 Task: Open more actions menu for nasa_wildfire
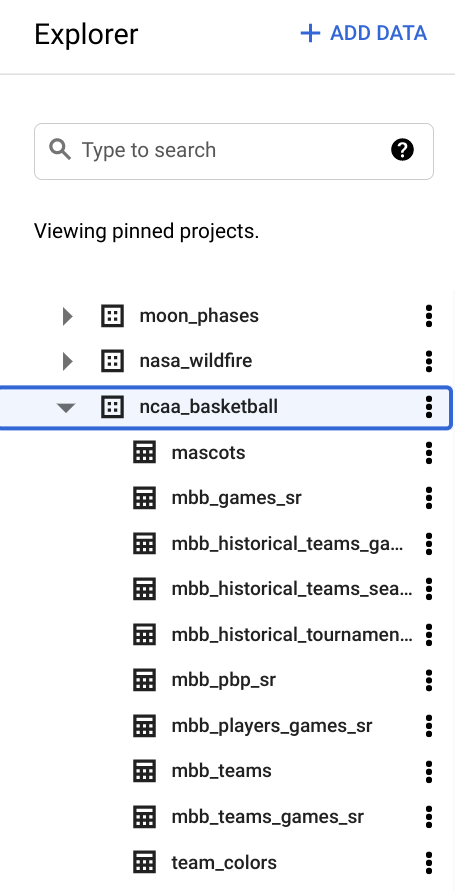[x=429, y=361]
